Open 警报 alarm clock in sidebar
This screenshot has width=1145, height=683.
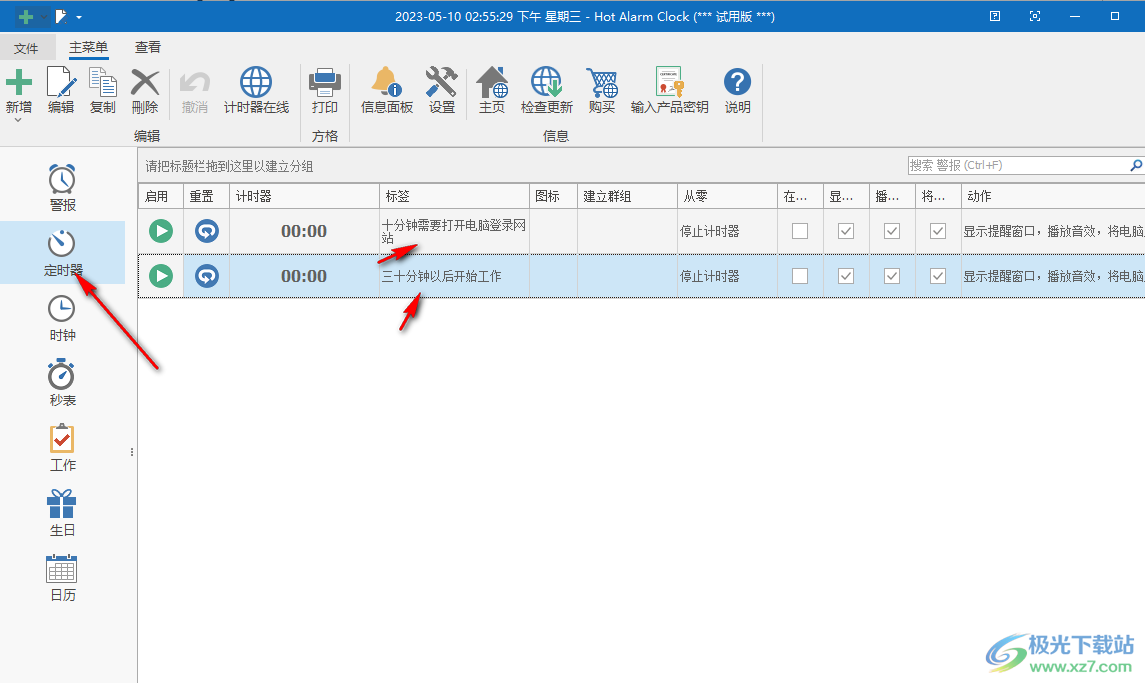click(x=62, y=180)
